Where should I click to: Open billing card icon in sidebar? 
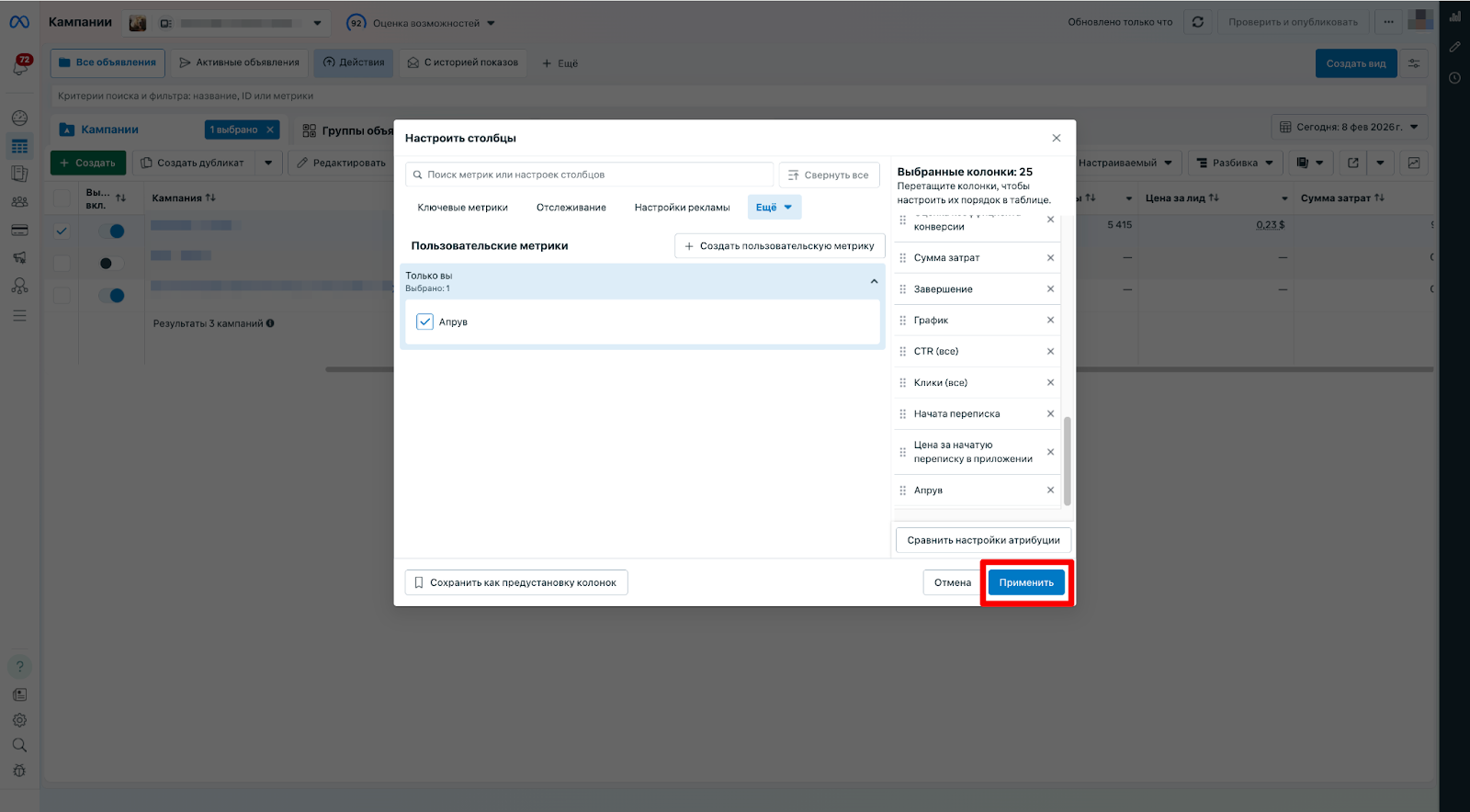[x=19, y=230]
